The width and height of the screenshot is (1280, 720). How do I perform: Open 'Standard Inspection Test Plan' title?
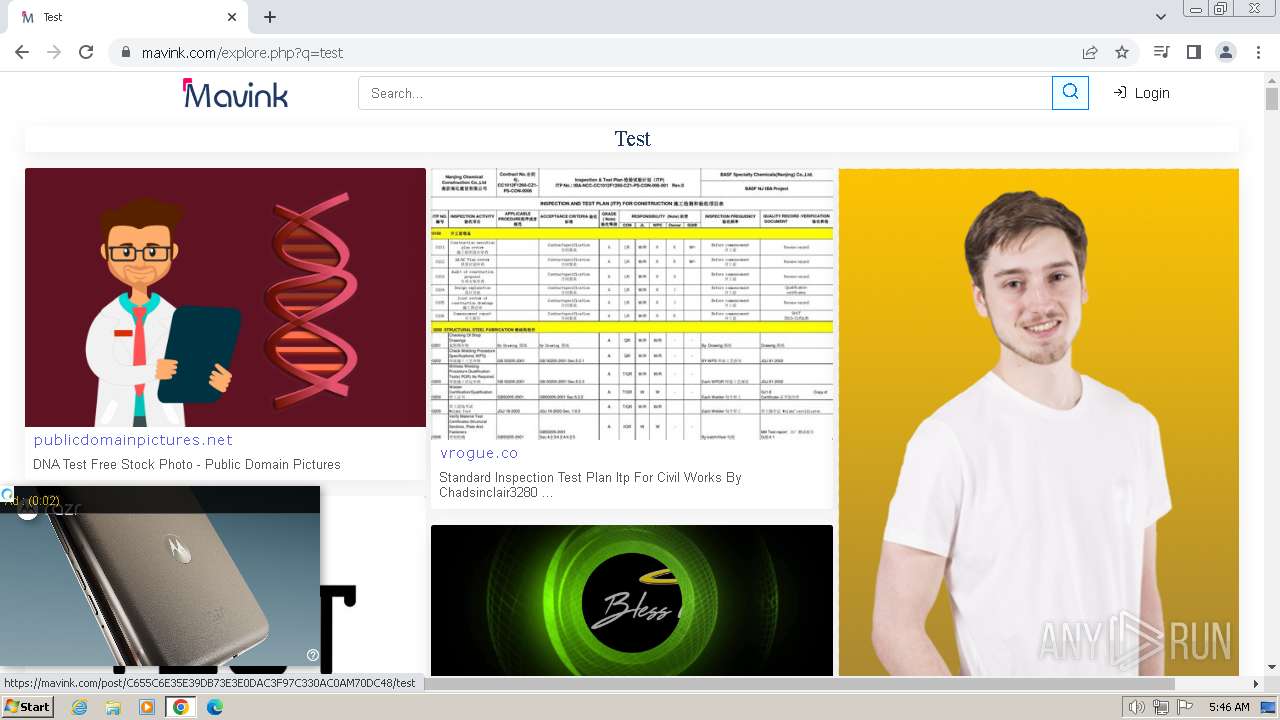click(x=590, y=485)
